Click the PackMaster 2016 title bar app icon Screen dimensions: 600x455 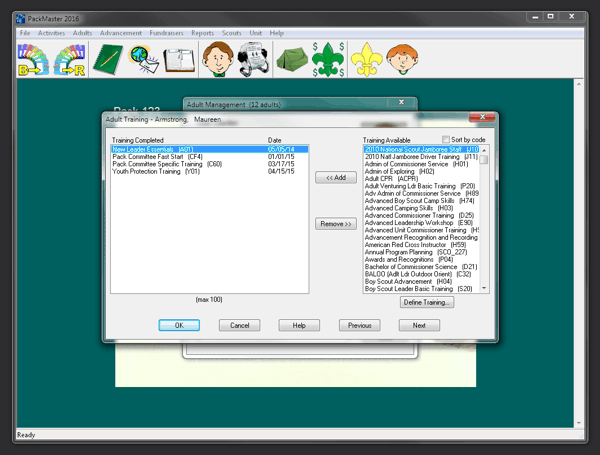coord(21,18)
